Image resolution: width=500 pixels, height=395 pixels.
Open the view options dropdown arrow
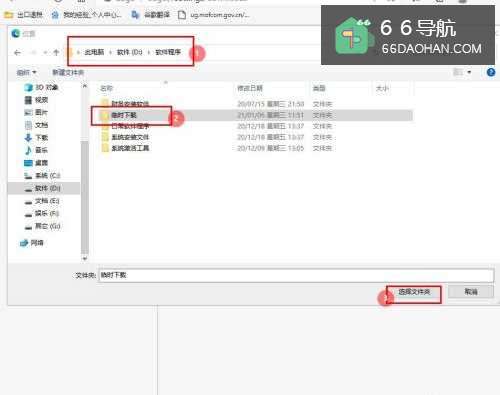coord(469,72)
